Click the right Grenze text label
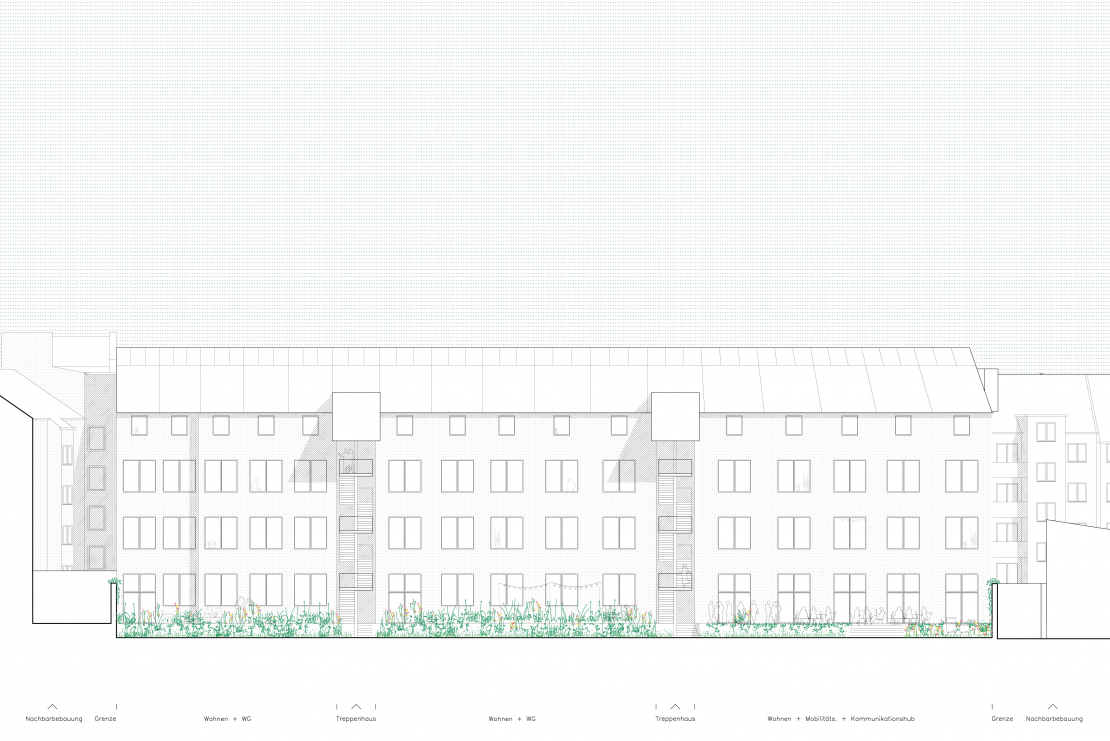Image resolution: width=1110 pixels, height=741 pixels. point(1002,719)
